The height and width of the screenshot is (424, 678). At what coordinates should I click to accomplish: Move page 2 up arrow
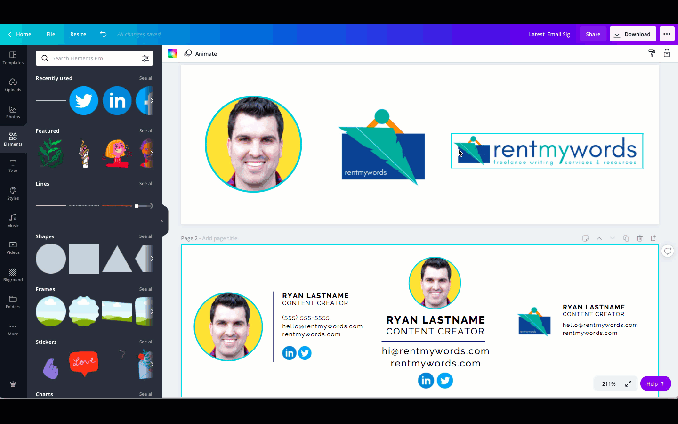tap(599, 238)
